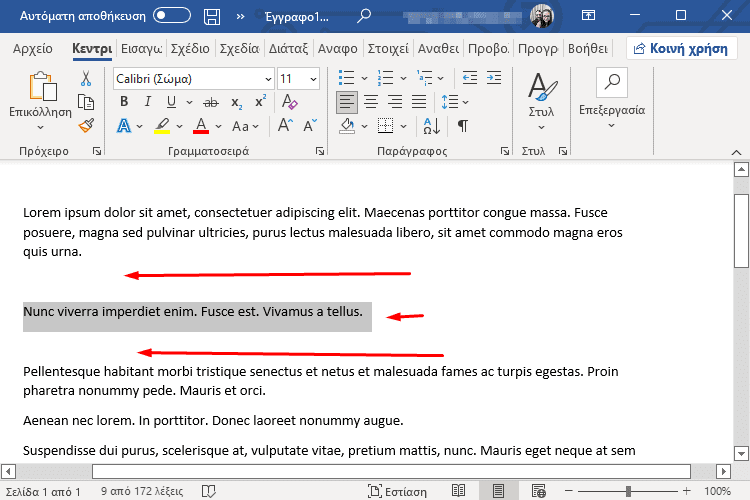The image size is (750, 500).
Task: Click the Numbering list icon
Action: pyautogui.click(x=385, y=78)
